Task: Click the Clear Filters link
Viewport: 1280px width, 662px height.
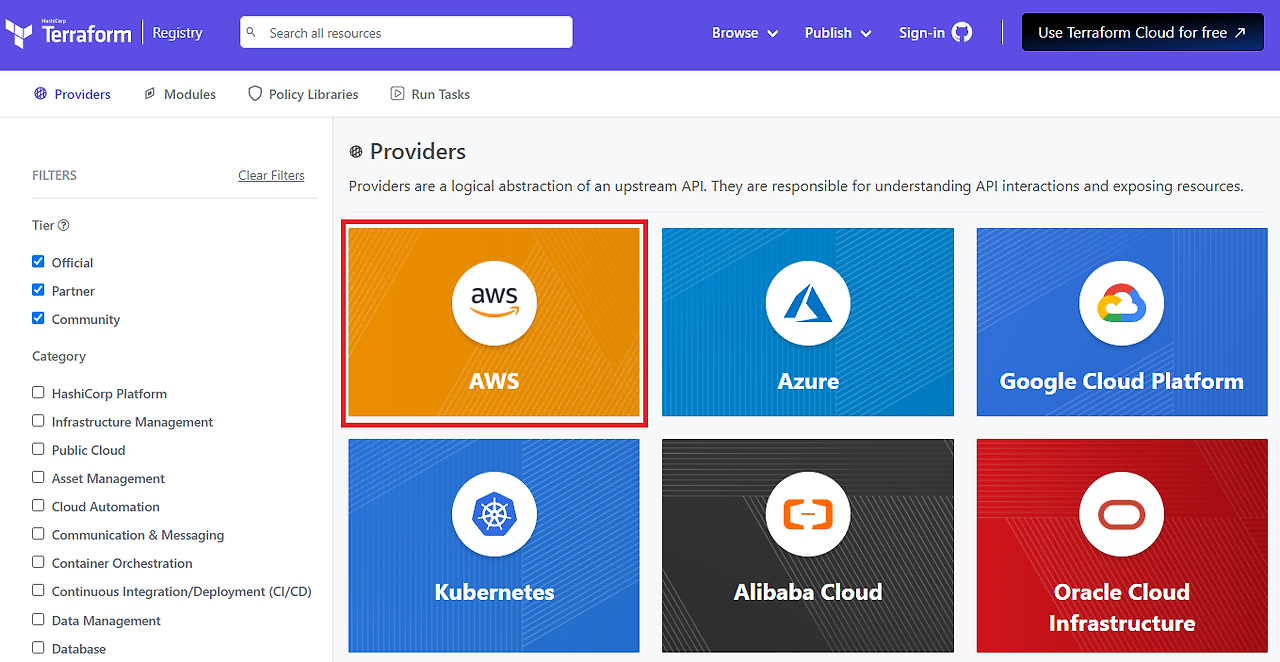Action: coord(271,175)
